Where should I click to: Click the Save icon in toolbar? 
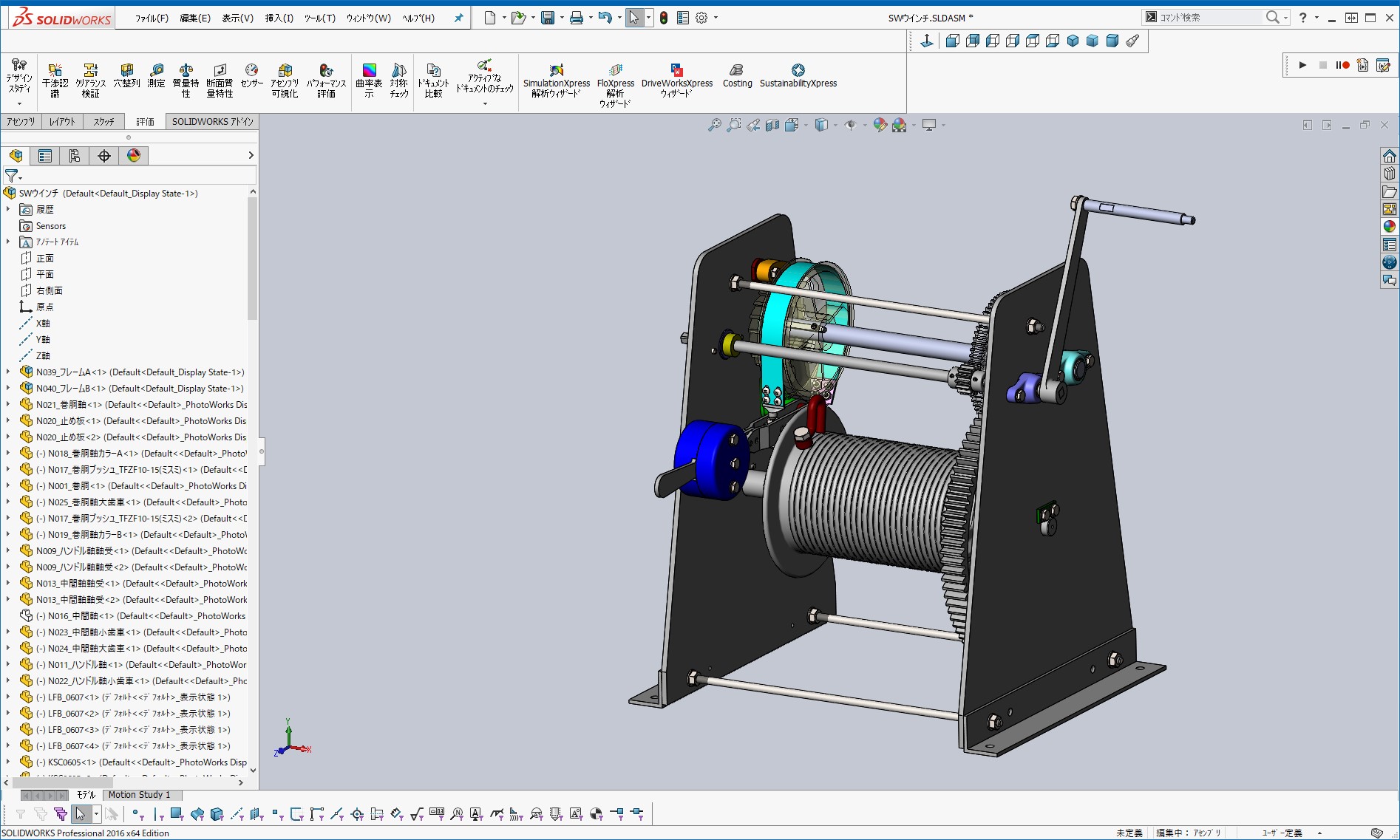[x=548, y=18]
